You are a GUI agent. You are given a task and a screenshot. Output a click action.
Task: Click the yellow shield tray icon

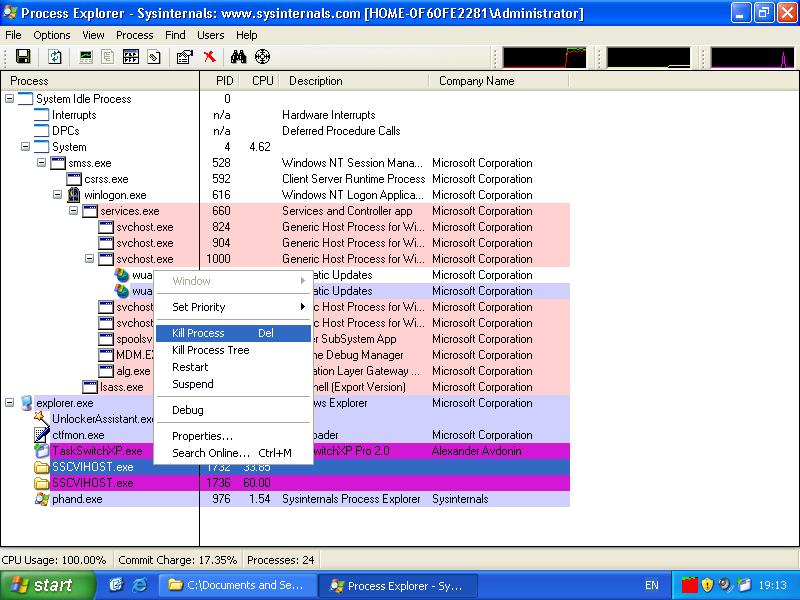click(707, 585)
